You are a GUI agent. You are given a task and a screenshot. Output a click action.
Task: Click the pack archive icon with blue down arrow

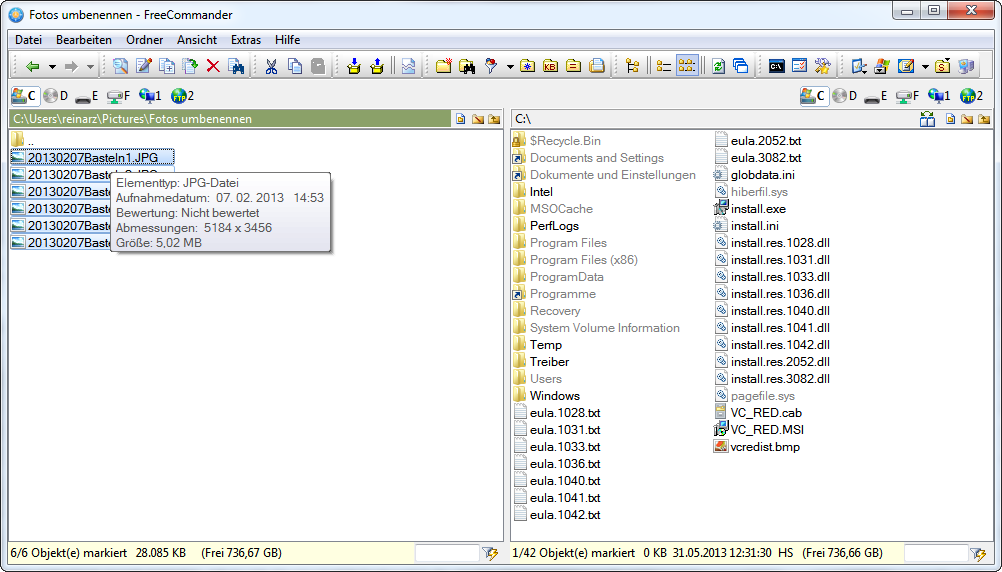(353, 67)
